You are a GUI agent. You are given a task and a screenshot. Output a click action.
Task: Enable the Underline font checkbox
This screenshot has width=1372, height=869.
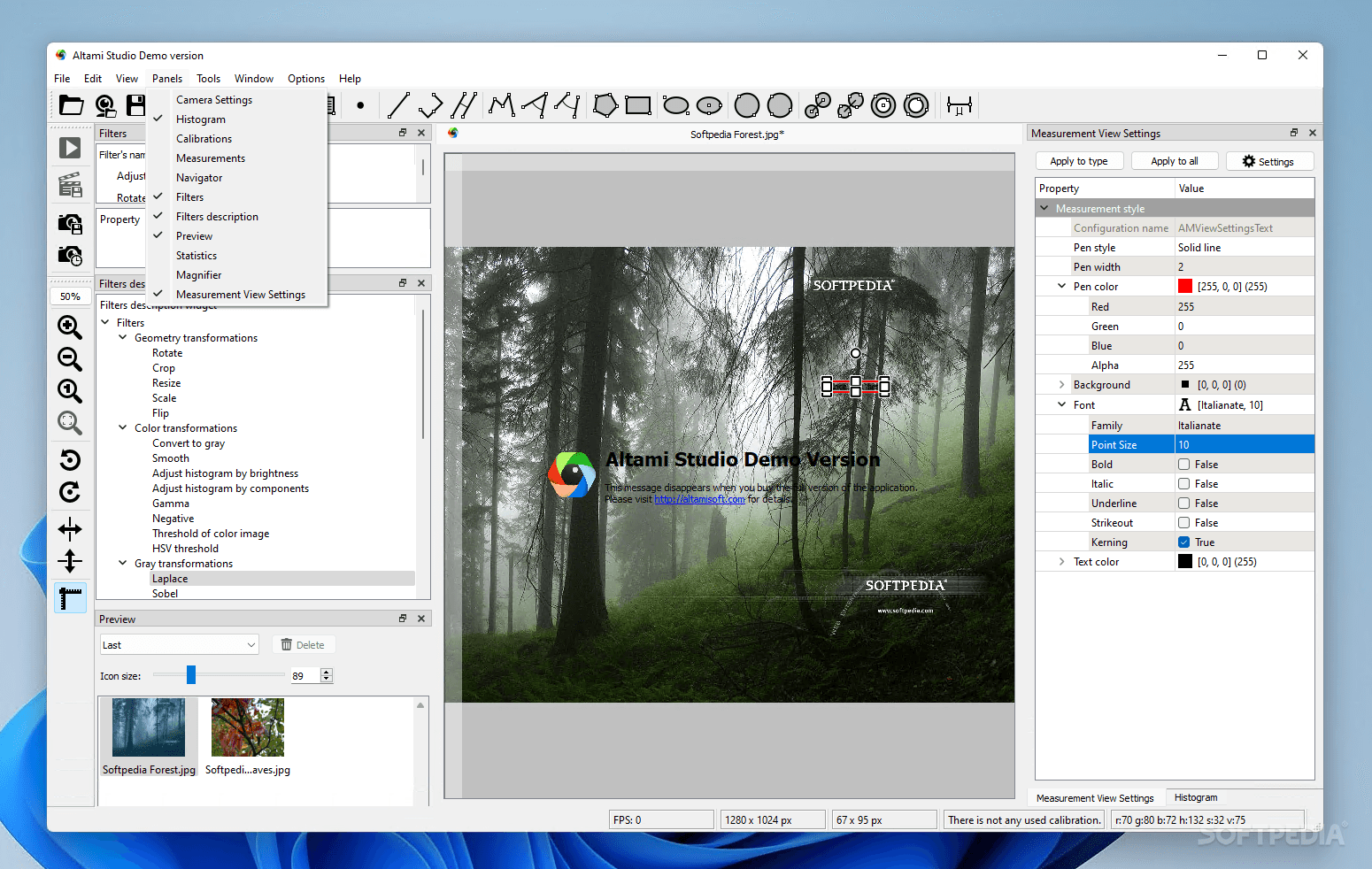point(1183,504)
